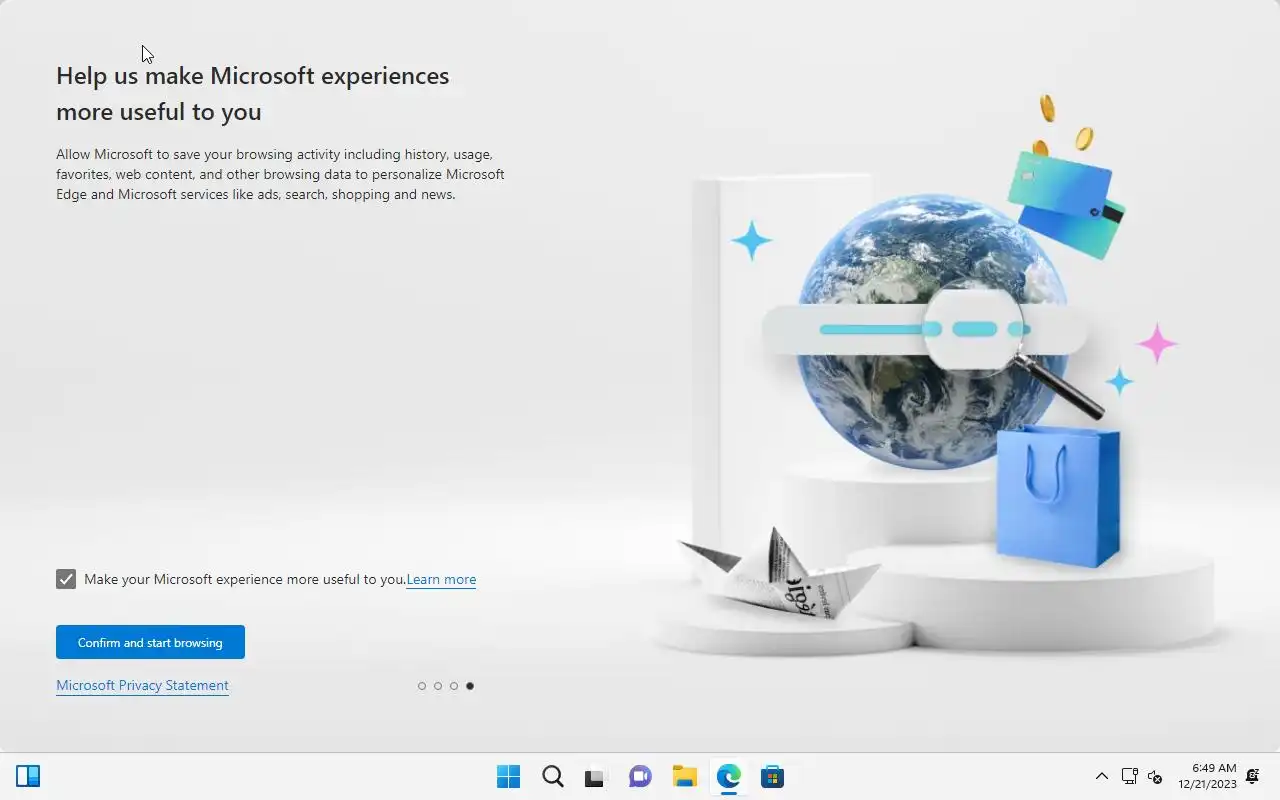Uncheck Make your Microsoft experience more useful
The height and width of the screenshot is (800, 1280).
(66, 579)
